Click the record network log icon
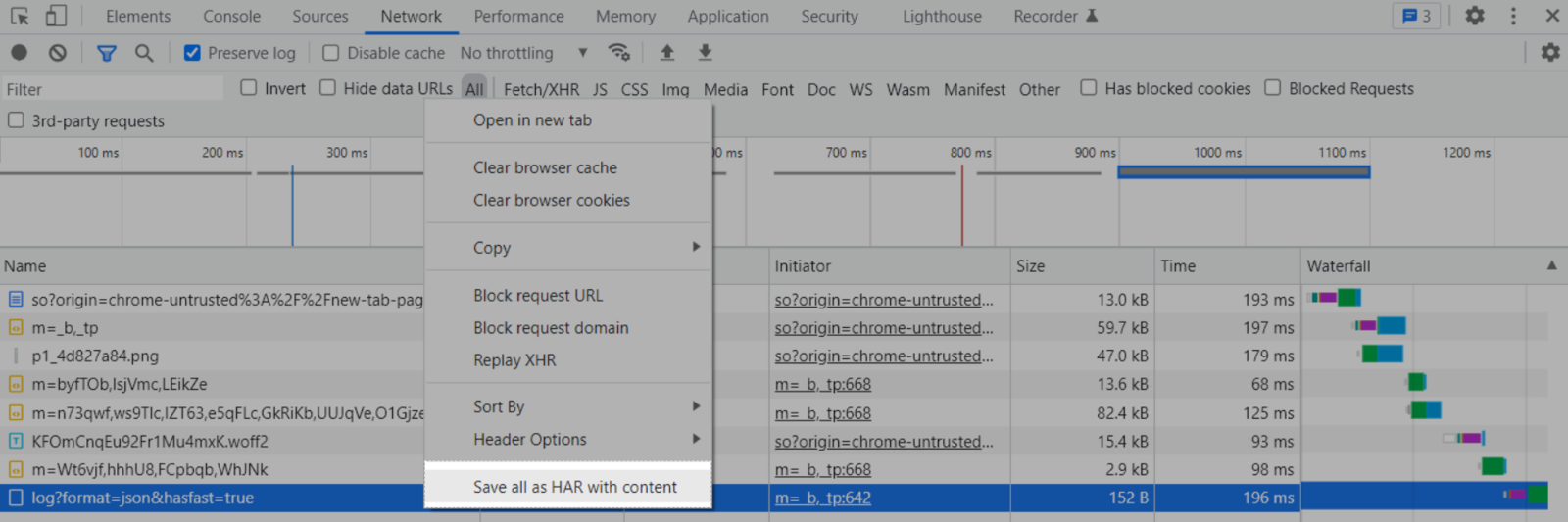The height and width of the screenshot is (522, 1568). pyautogui.click(x=19, y=53)
